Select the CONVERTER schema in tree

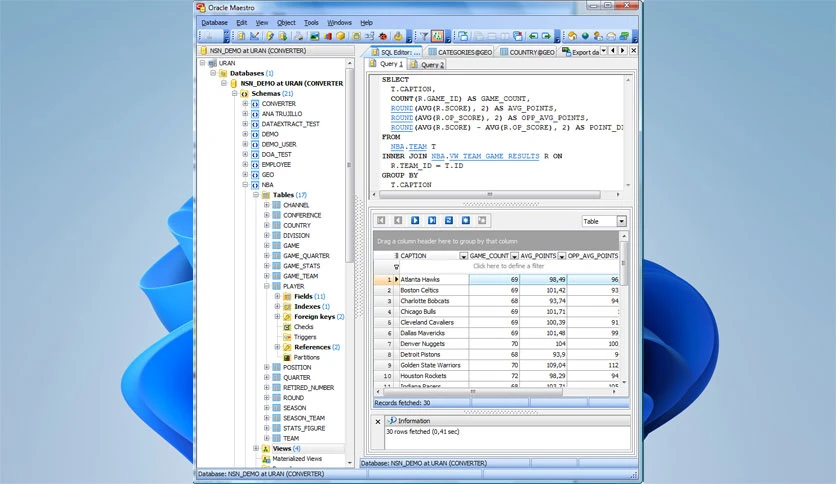click(x=278, y=104)
